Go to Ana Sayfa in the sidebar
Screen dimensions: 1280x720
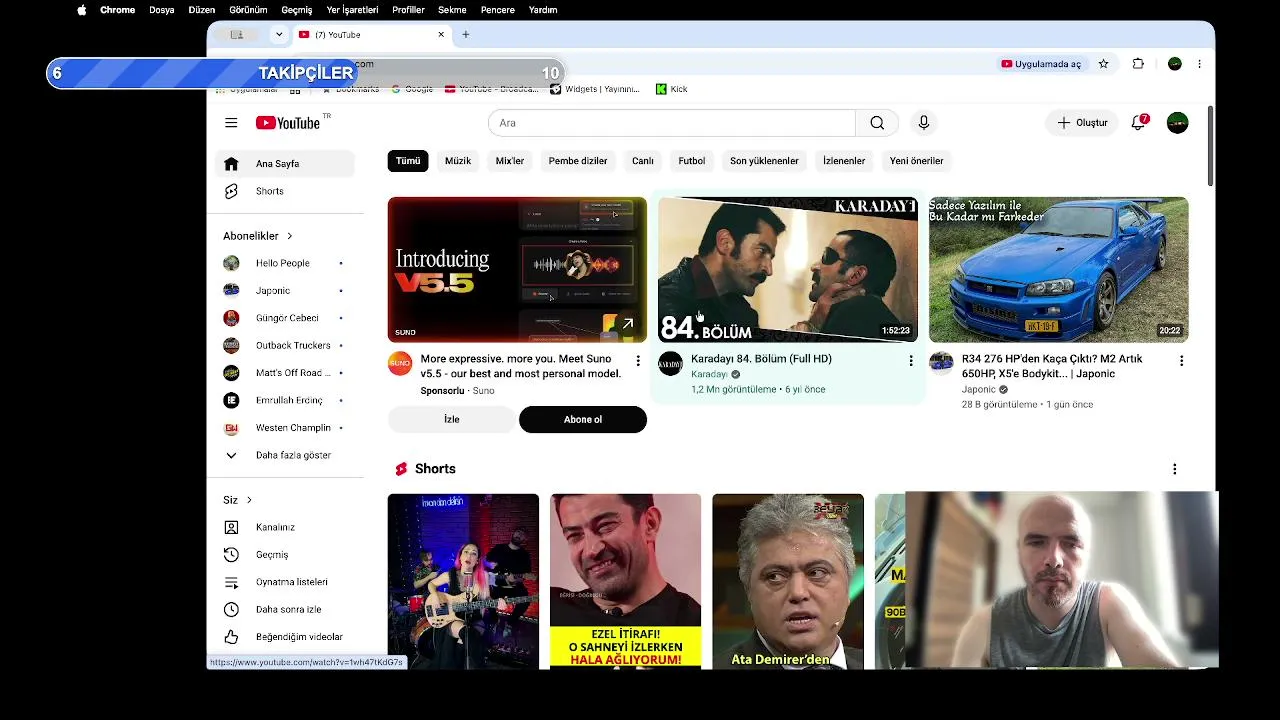pyautogui.click(x=285, y=164)
